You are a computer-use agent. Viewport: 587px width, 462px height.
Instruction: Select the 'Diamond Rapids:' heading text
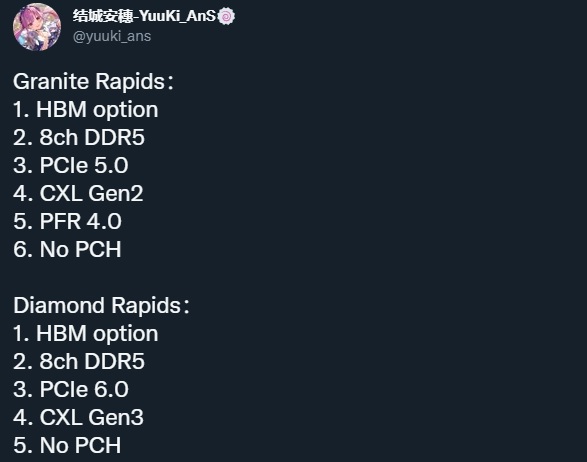pos(101,305)
